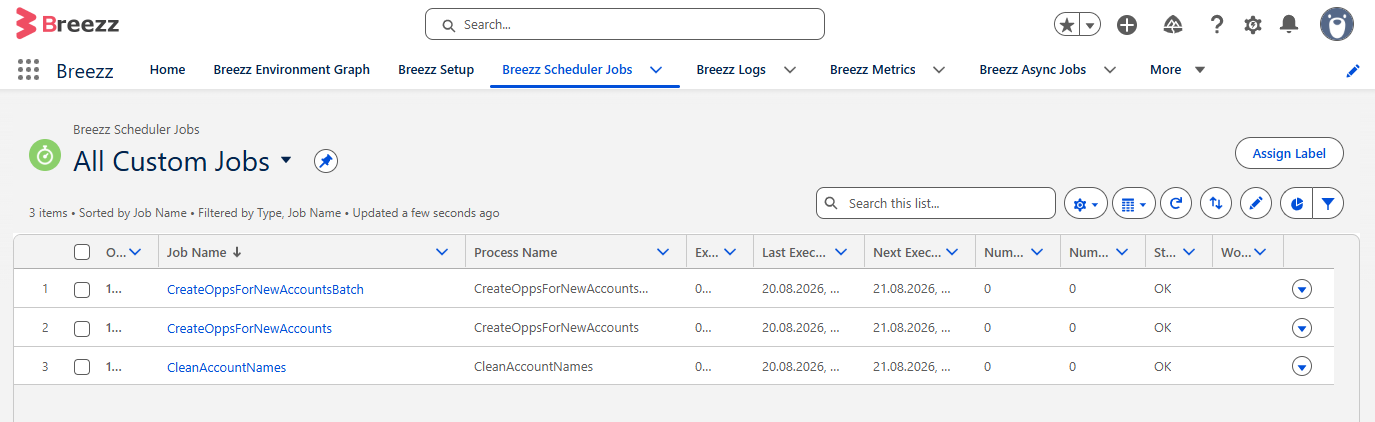Pin this list view

[325, 161]
